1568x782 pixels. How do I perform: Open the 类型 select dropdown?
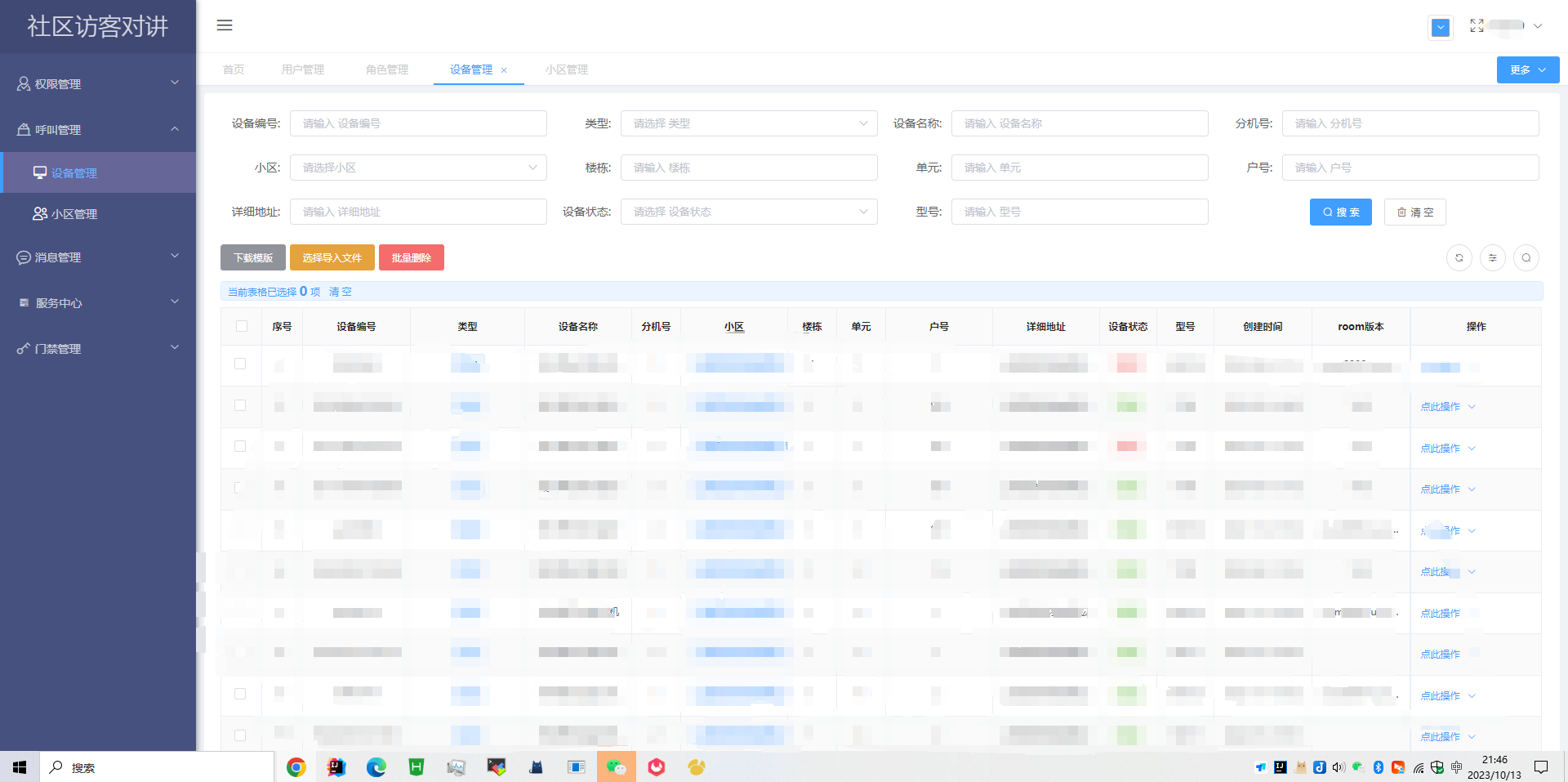749,123
